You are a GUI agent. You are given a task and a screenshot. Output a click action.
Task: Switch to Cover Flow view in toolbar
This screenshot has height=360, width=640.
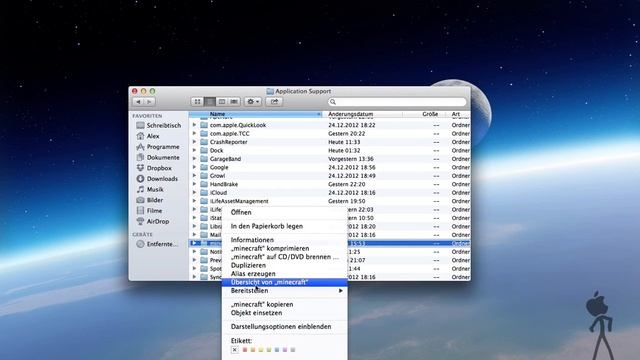(x=234, y=102)
